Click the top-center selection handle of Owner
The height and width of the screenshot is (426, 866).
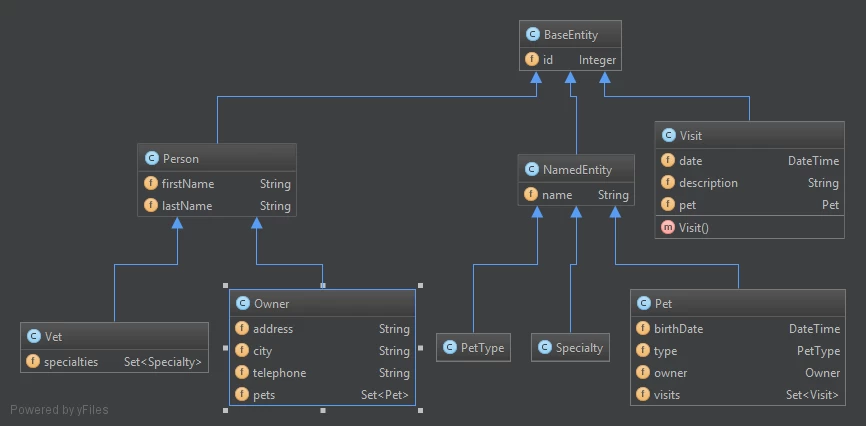pos(323,286)
